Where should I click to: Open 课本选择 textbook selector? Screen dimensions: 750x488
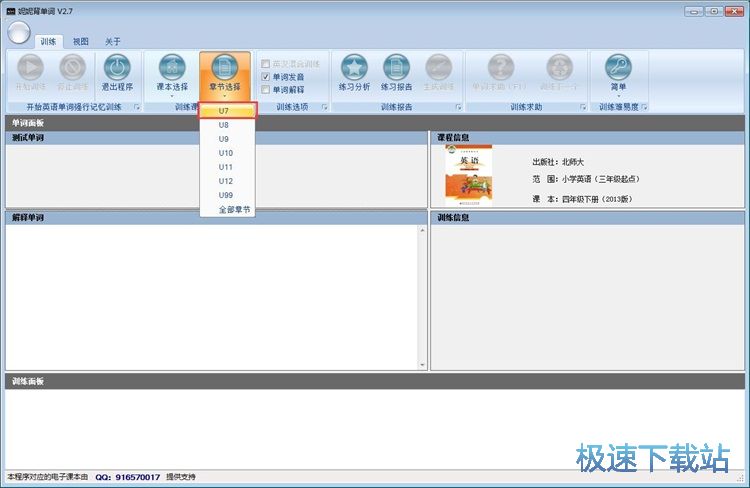172,68
